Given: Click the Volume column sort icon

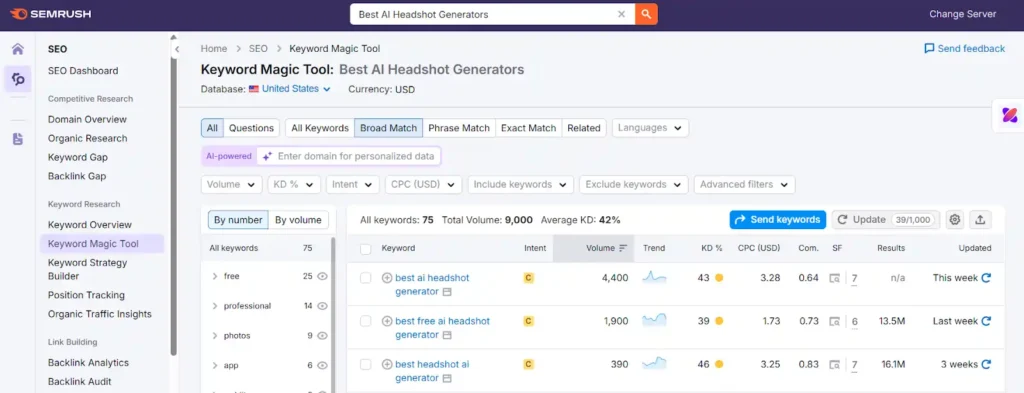Looking at the screenshot, I should (x=623, y=248).
